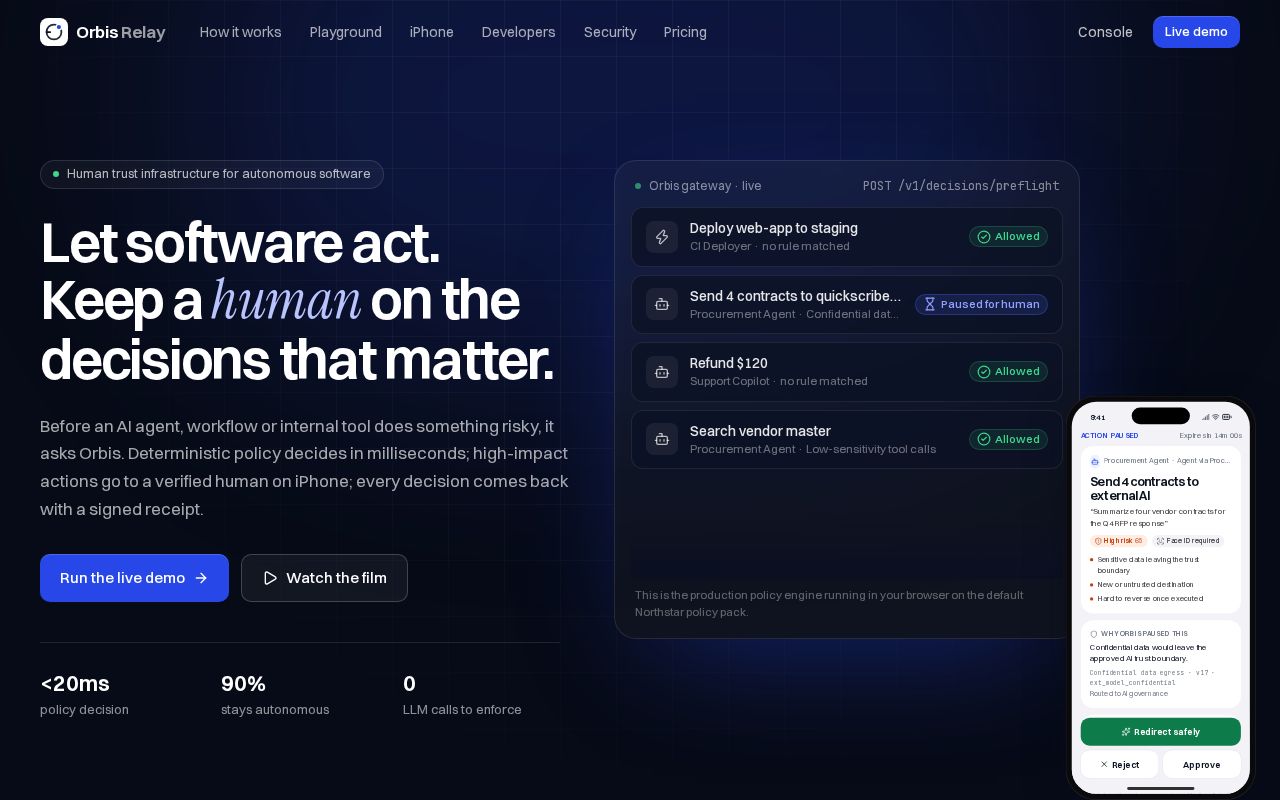Click the check icon in Refund $120 Allowed badge
Image resolution: width=1280 pixels, height=800 pixels.
click(x=984, y=372)
